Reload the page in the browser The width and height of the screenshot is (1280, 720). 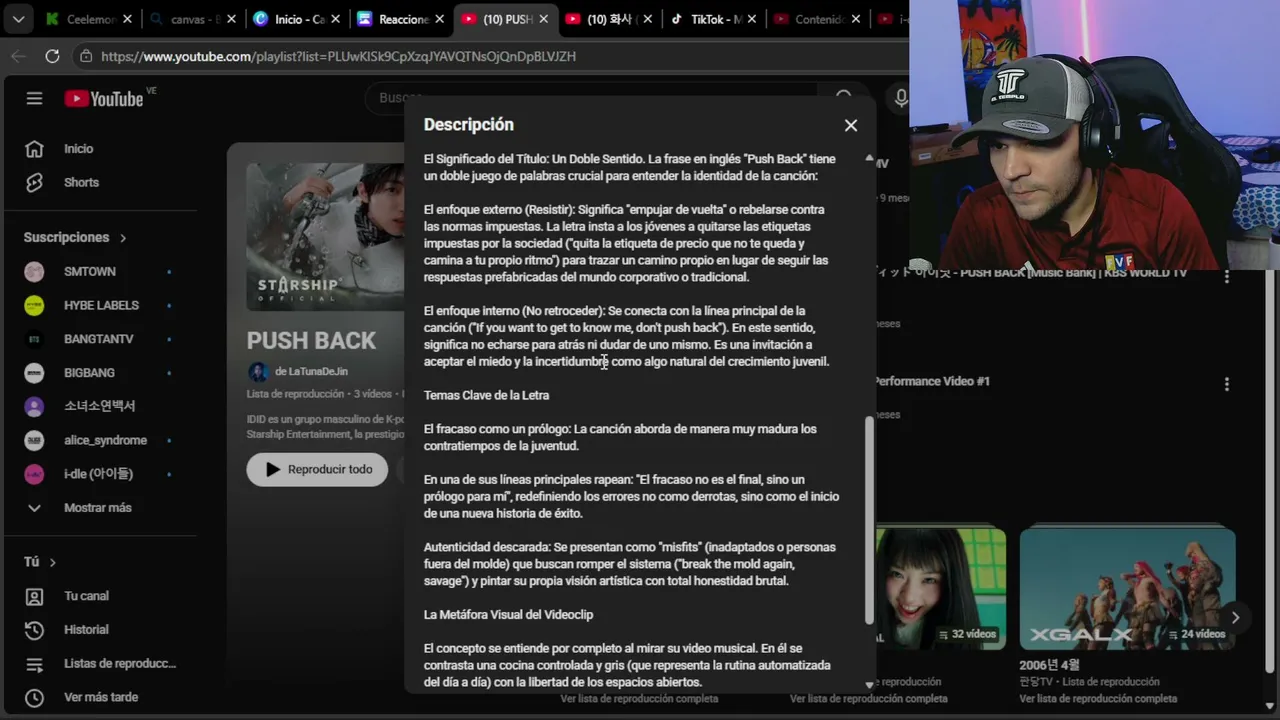pos(52,57)
